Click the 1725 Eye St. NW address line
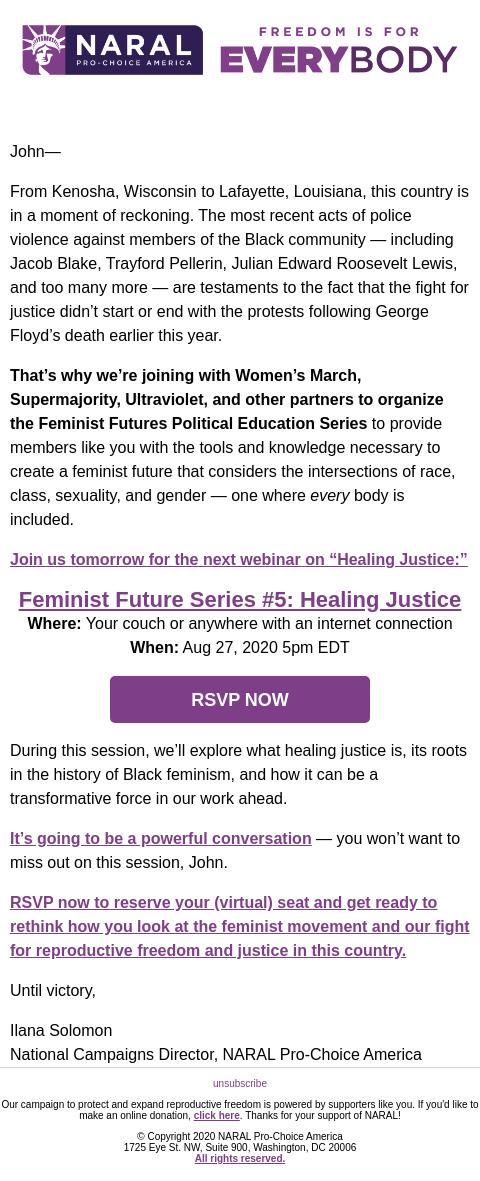The width and height of the screenshot is (480, 1181). coord(240,1147)
